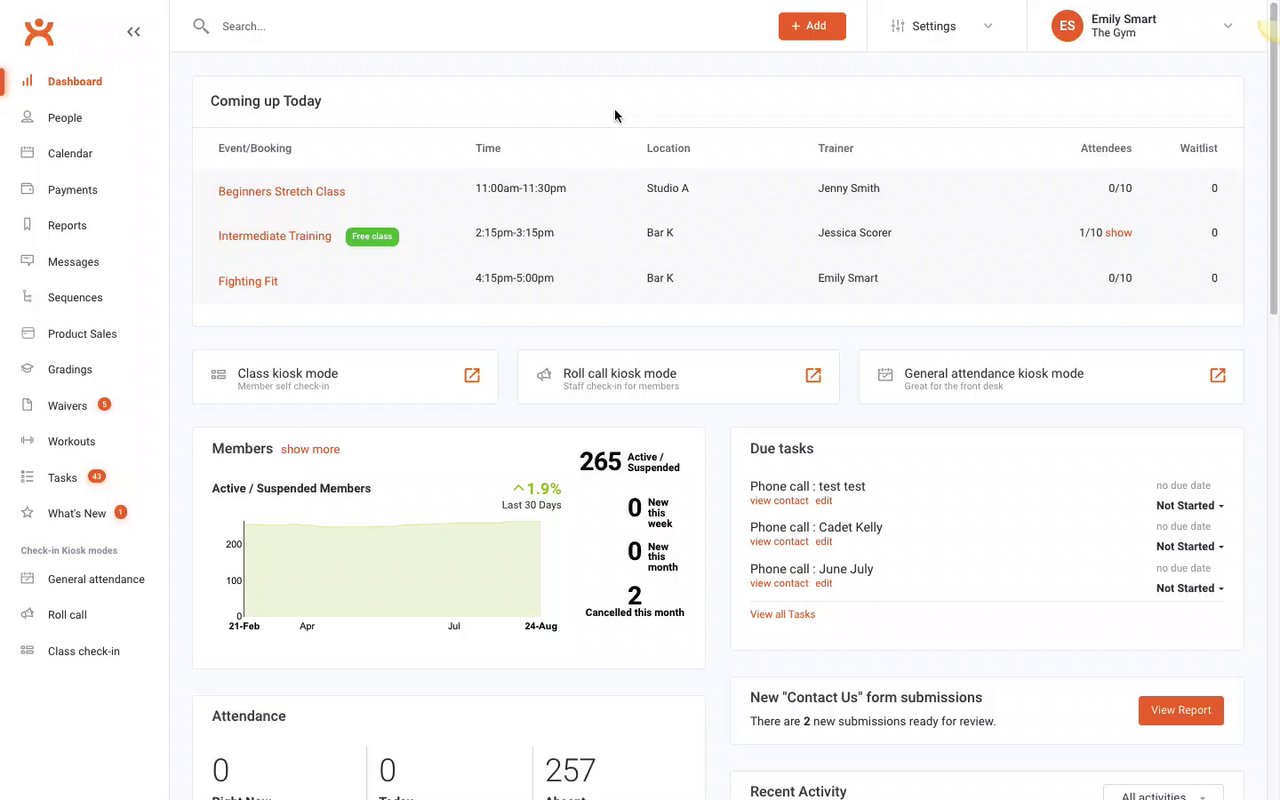Click the orange Add button

click(x=812, y=26)
